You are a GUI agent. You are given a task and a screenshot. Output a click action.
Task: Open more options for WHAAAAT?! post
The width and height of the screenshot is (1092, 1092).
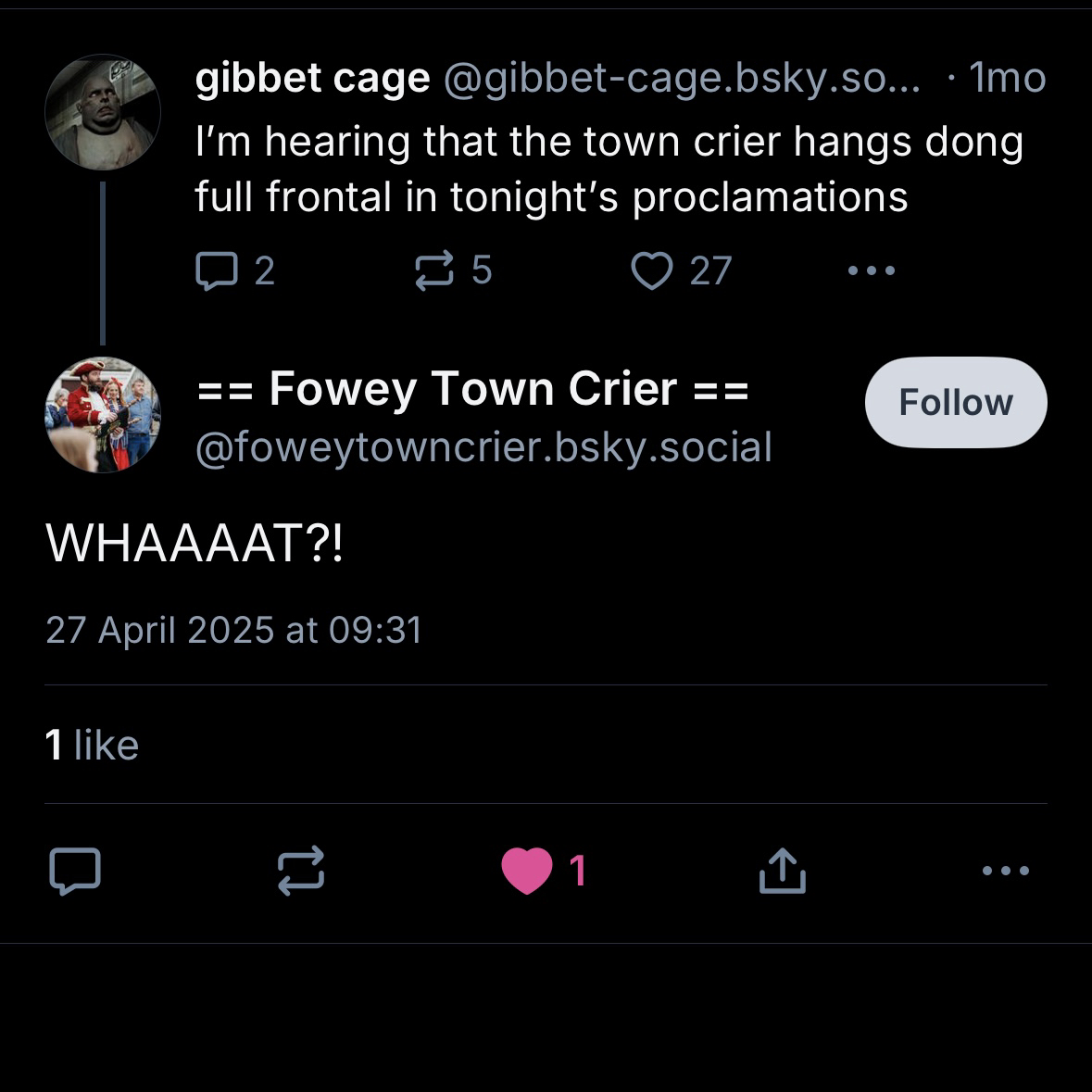[1005, 871]
